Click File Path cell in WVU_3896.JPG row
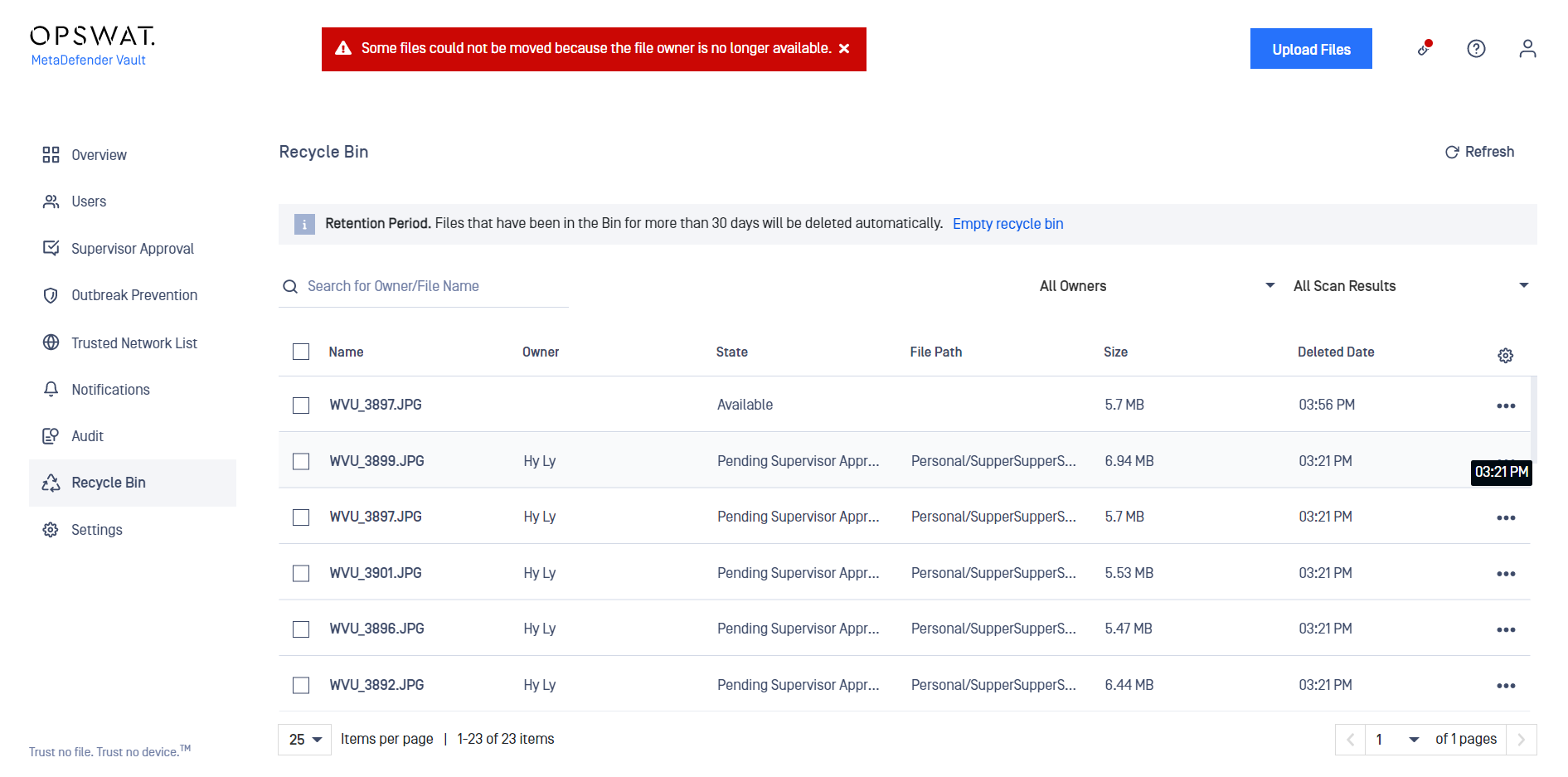The image size is (1568, 777). point(993,629)
